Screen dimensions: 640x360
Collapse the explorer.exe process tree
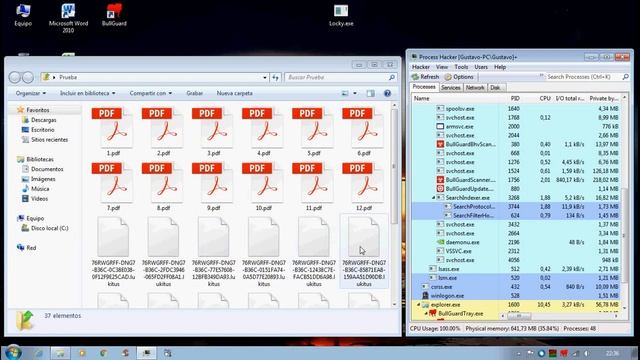419,304
